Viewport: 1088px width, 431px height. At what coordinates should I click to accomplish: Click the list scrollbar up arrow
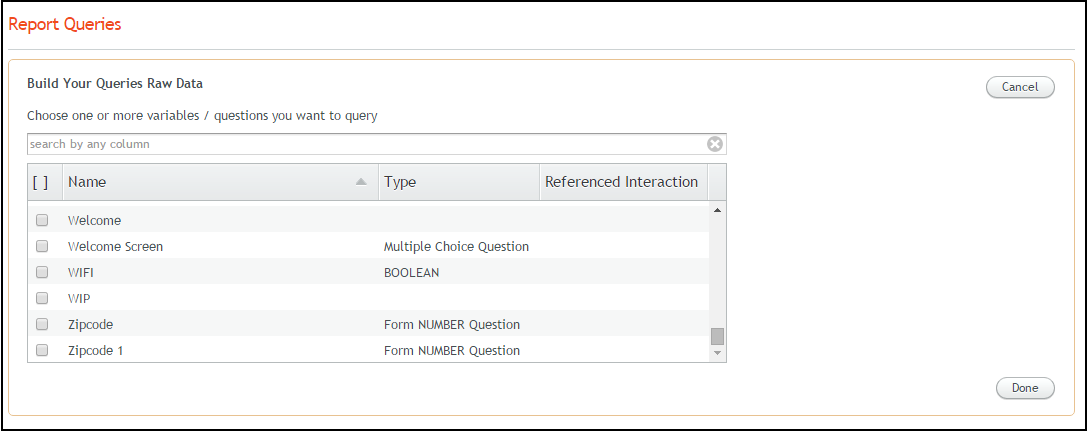717,210
